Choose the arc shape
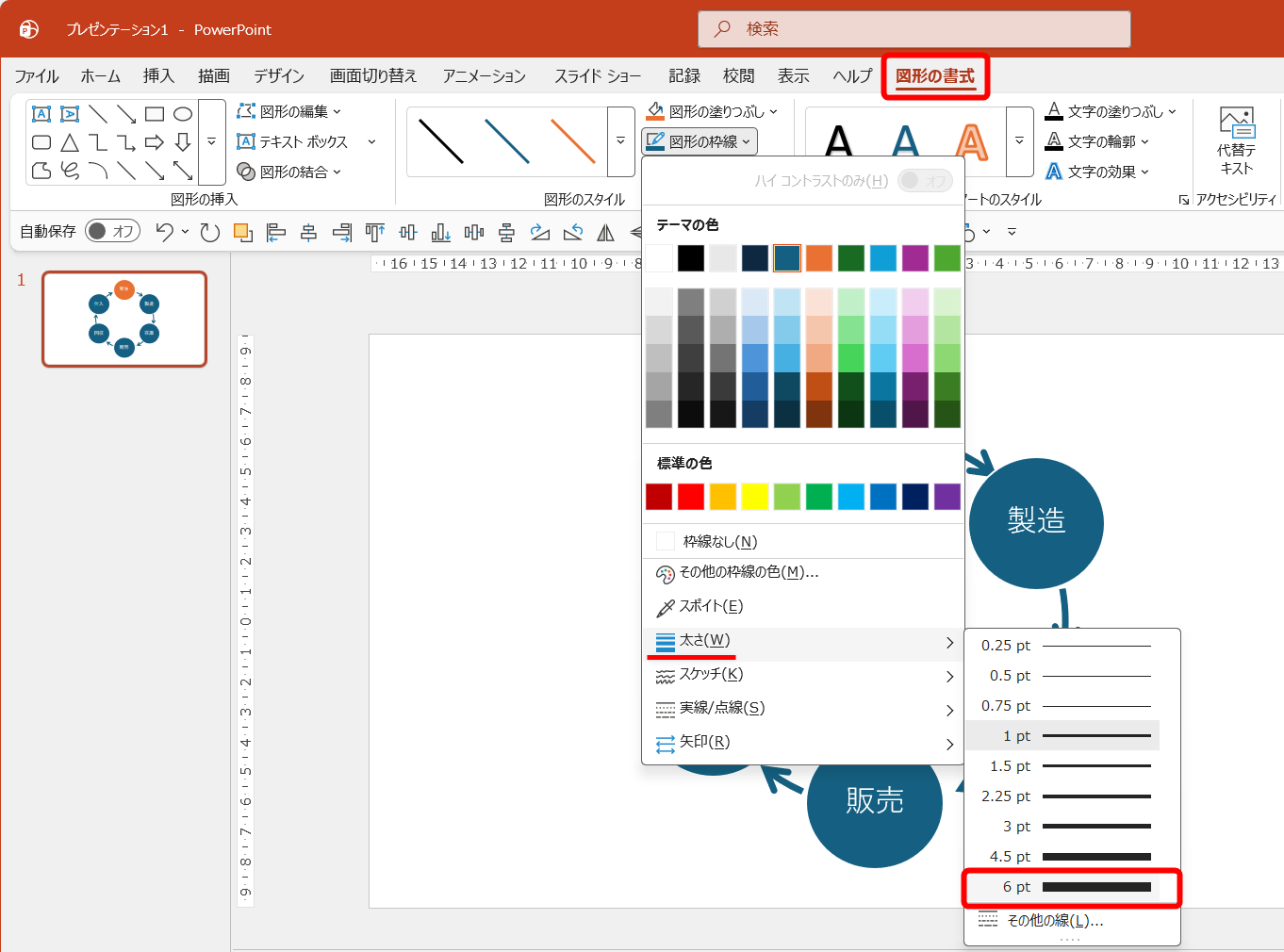The width and height of the screenshot is (1284, 952). pos(98,171)
